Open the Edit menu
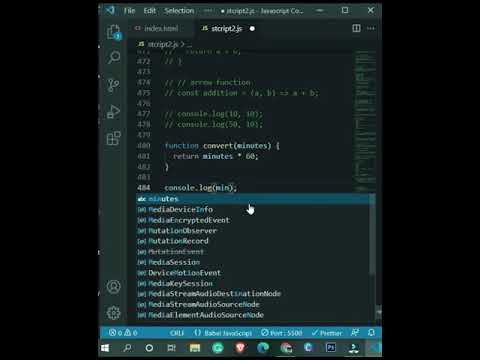 pyautogui.click(x=150, y=11)
